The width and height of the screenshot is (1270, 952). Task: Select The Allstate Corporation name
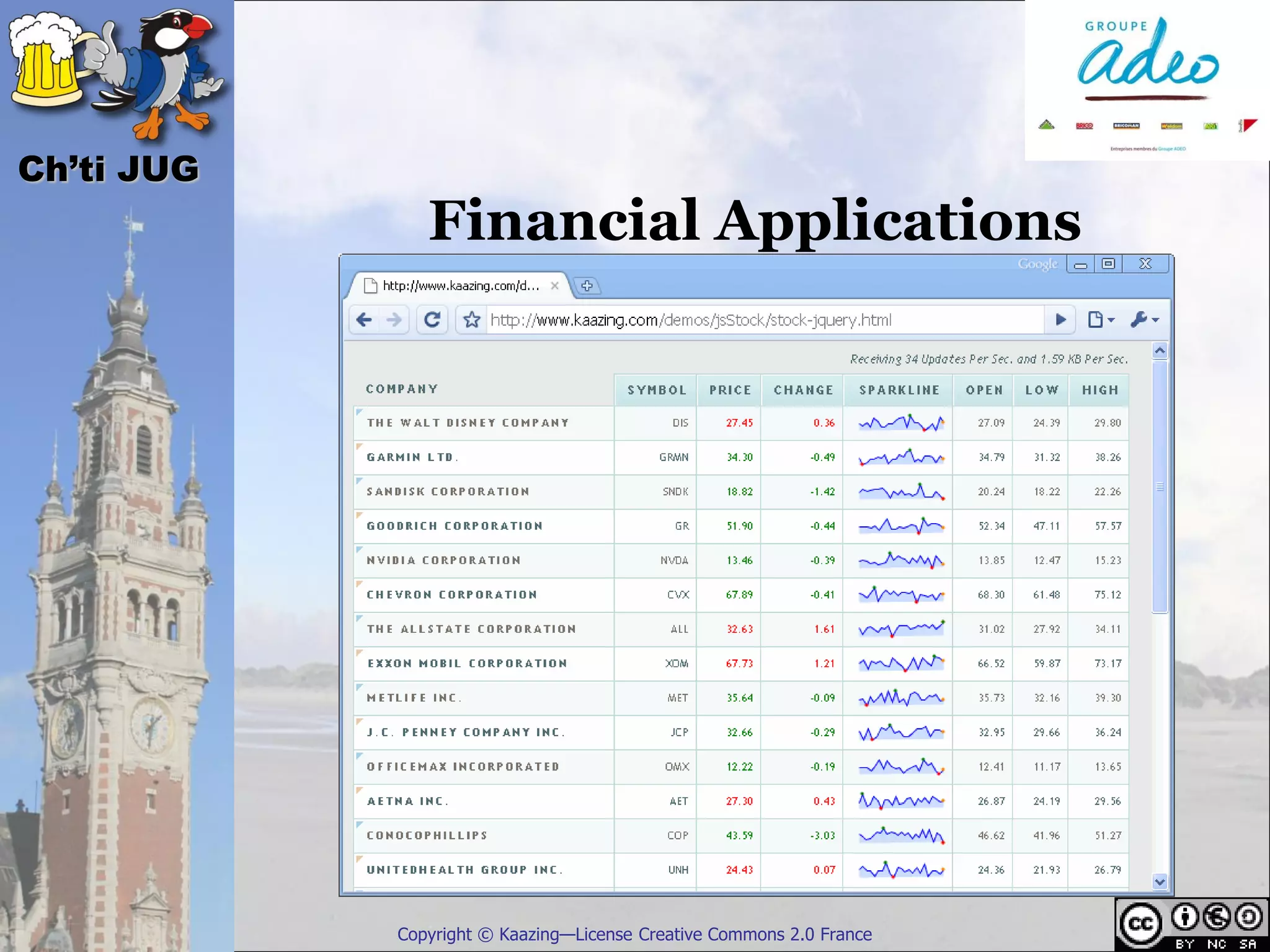click(x=471, y=629)
